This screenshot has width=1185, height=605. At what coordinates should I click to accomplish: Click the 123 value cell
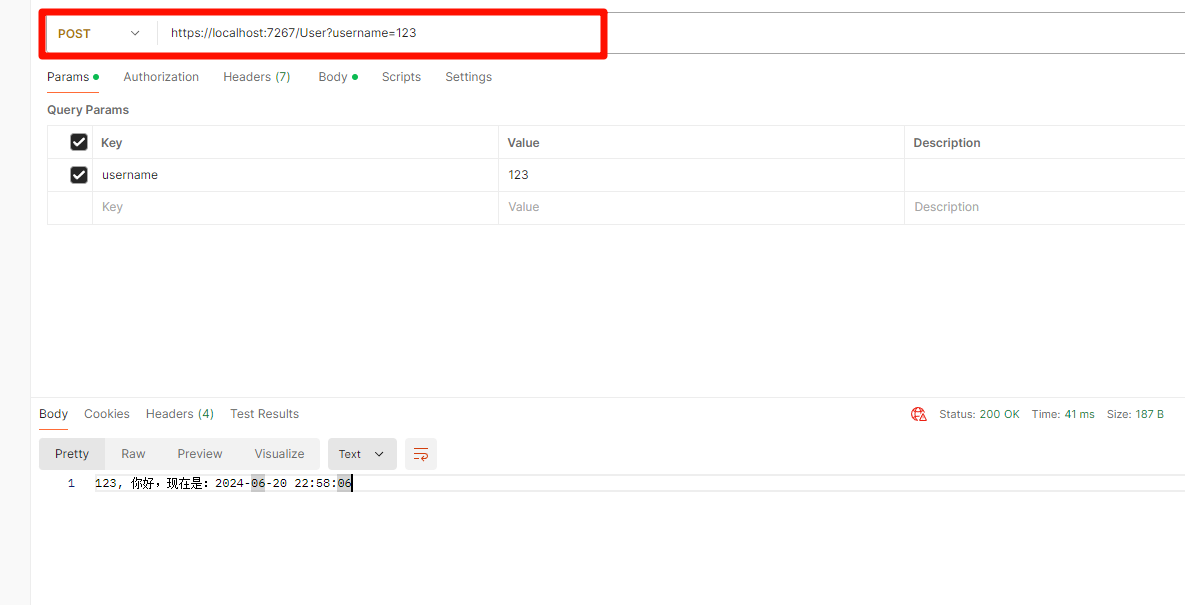coord(701,175)
